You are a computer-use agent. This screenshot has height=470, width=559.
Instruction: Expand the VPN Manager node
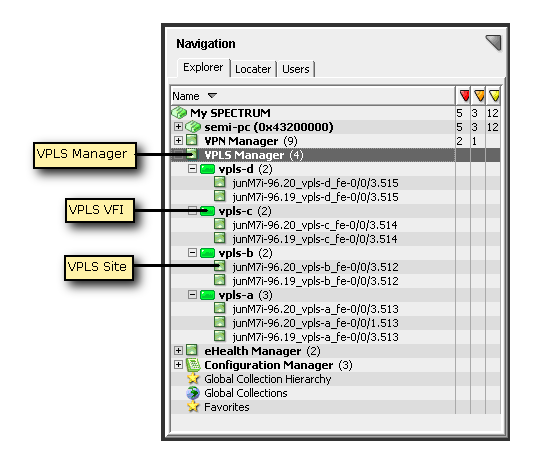coord(178,141)
